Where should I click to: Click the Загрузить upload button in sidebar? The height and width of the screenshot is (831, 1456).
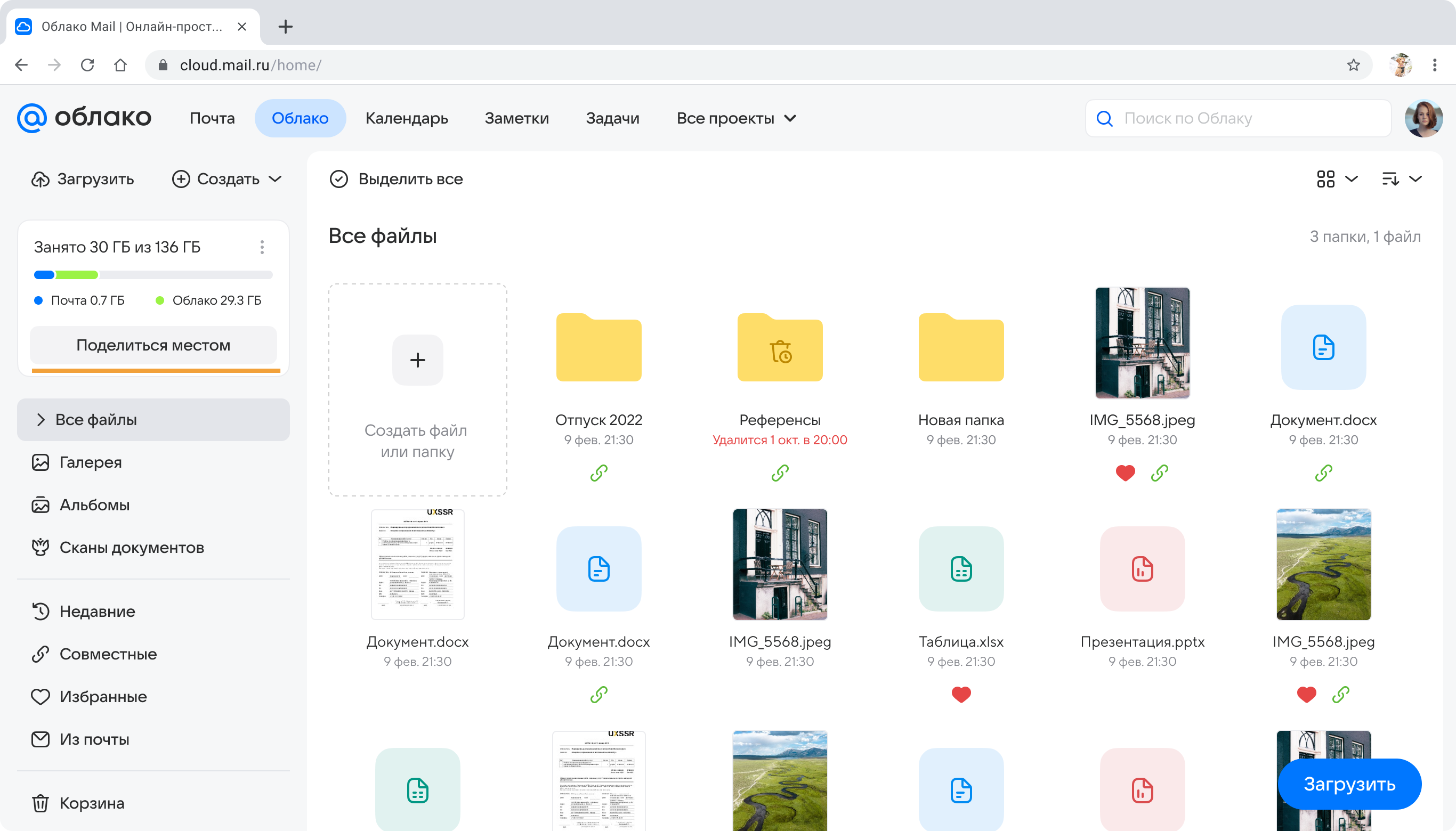click(83, 179)
